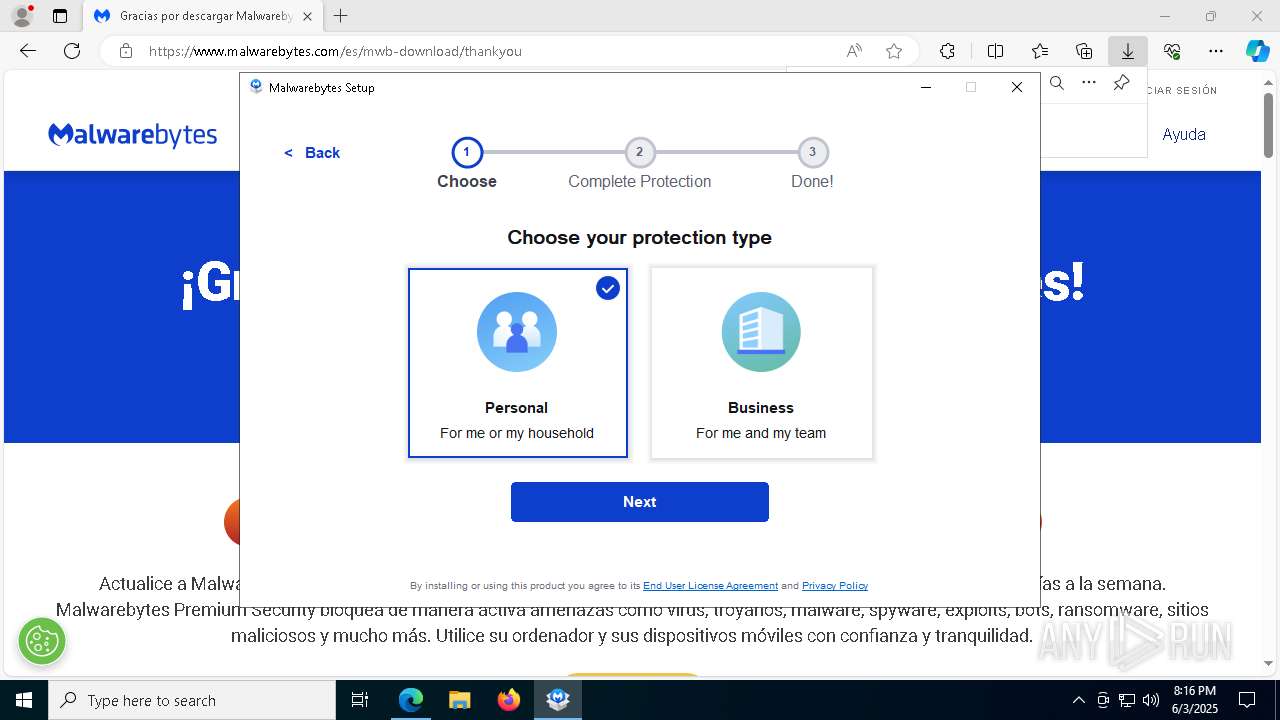Open Collections icon in Edge
Screen dimensions: 1280x720
(x=1084, y=51)
